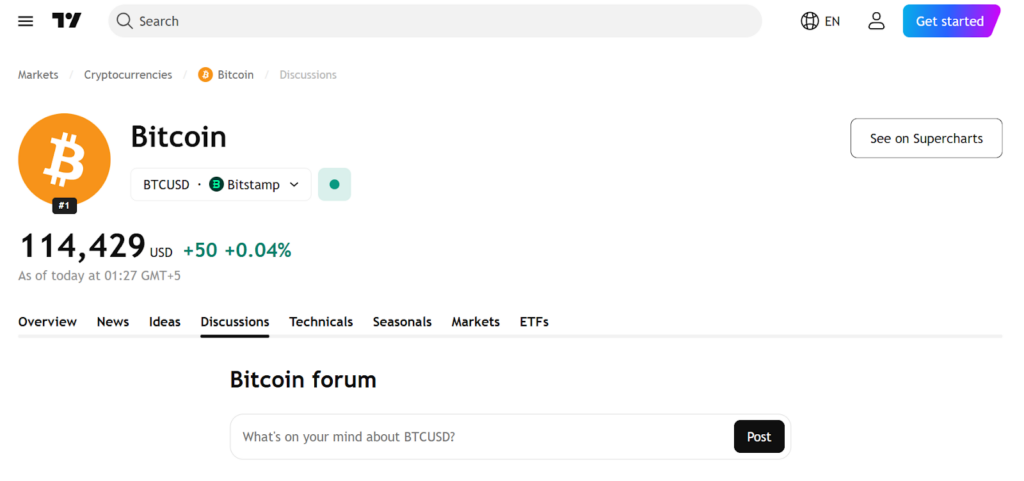The image size is (1024, 481).
Task: Click the Post button
Action: (x=759, y=437)
